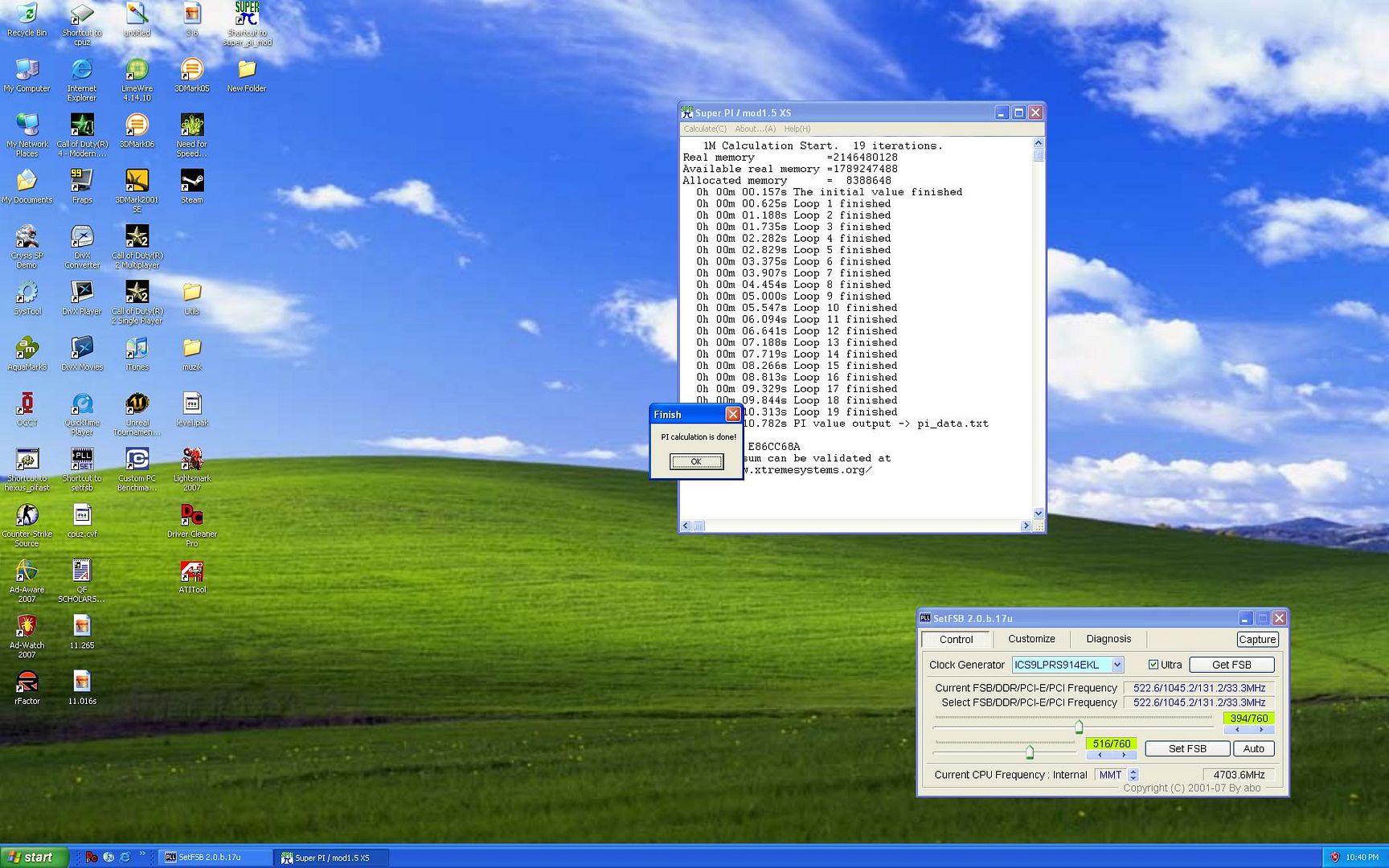Select the QuickTime Player icon

82,414
